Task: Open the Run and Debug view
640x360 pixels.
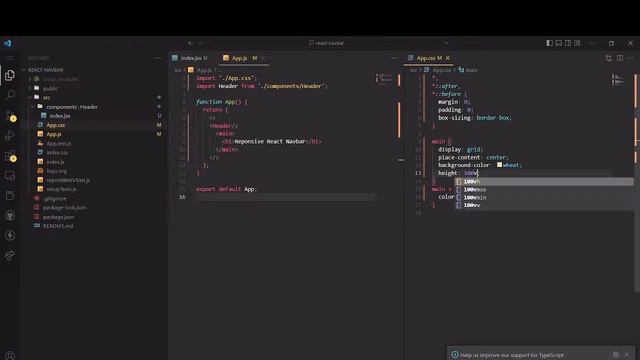Action: 10,136
